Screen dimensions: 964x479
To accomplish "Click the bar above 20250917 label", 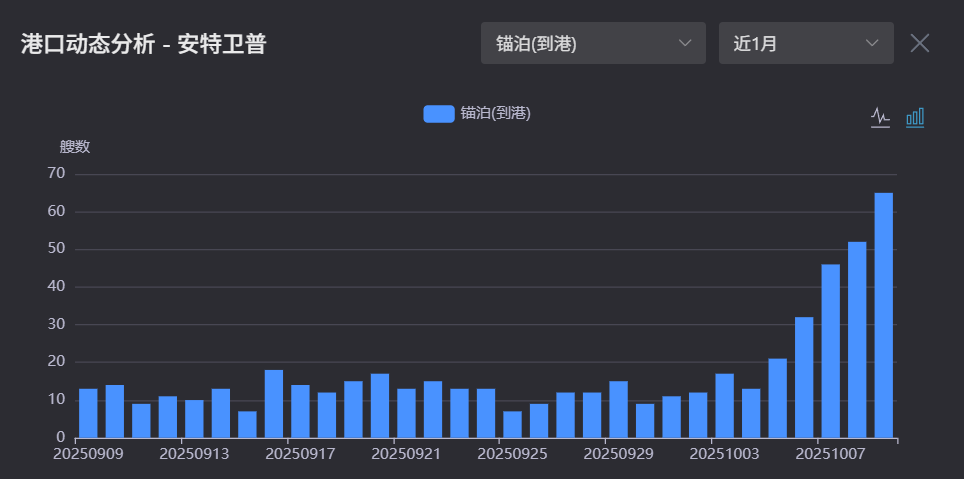I will (300, 411).
